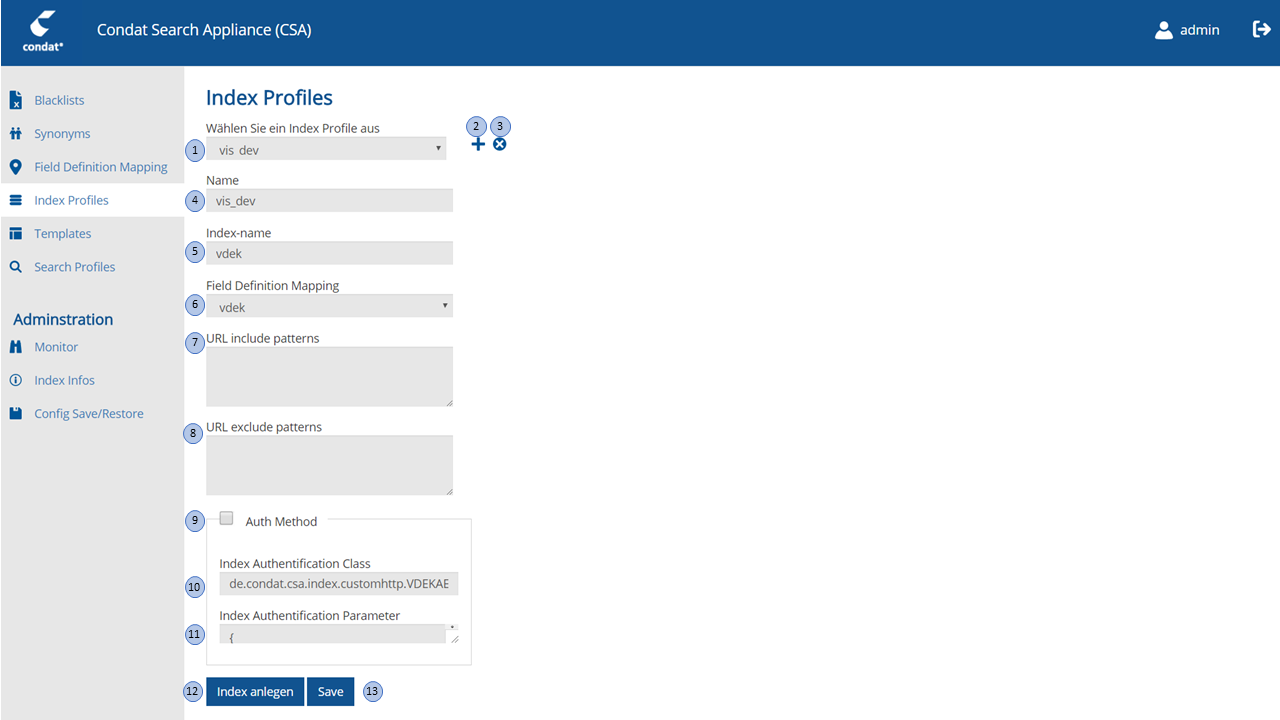Add a new index profile with plus icon
This screenshot has width=1280, height=720.
point(478,144)
